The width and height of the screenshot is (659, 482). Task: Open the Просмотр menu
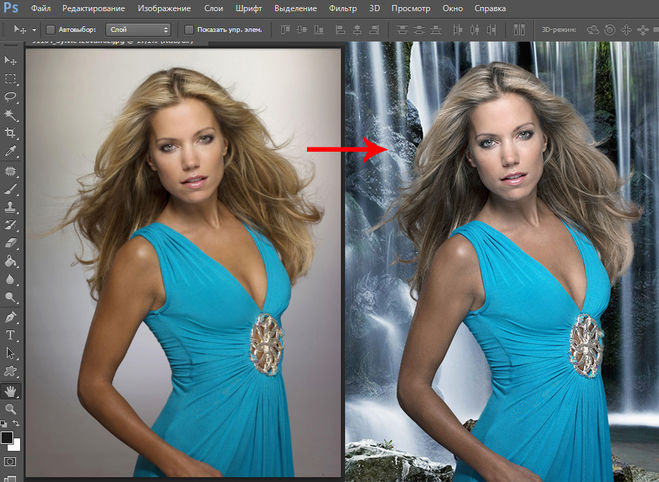(411, 8)
